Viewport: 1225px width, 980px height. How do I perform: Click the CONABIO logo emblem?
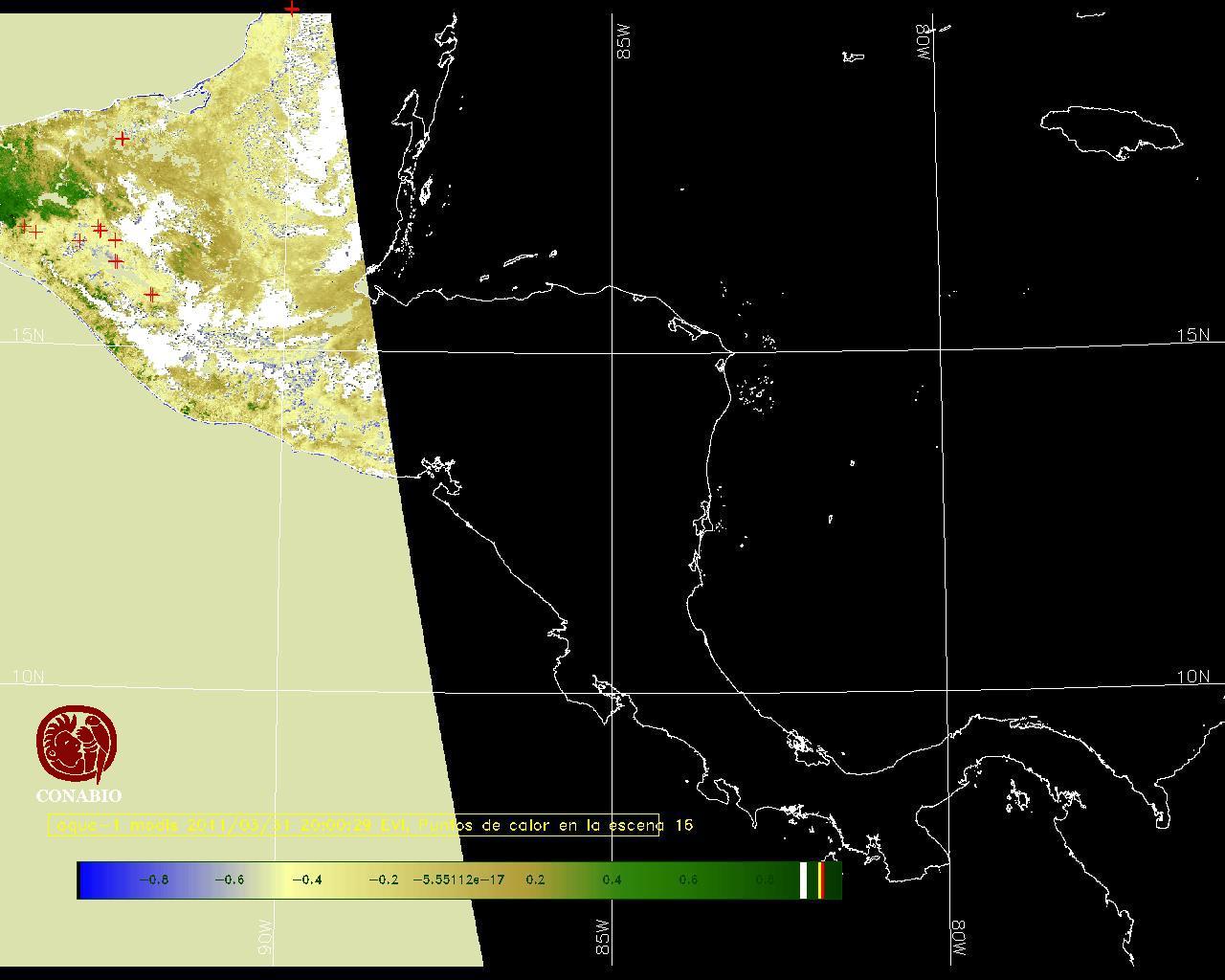[x=77, y=745]
